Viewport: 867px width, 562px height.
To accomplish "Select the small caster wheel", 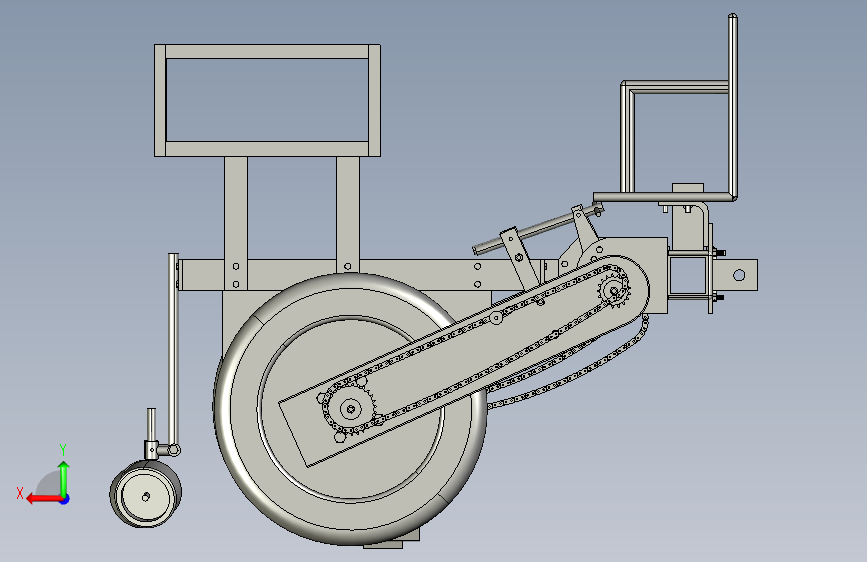I will (x=145, y=494).
